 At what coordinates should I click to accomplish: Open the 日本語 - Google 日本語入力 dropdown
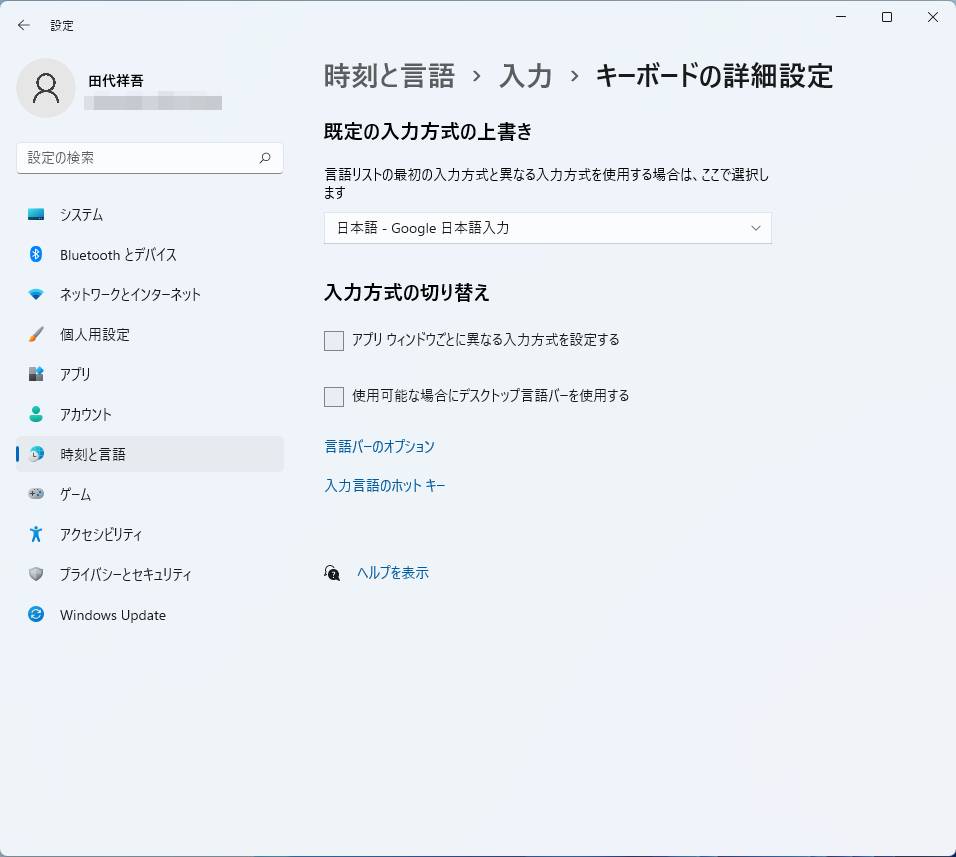[548, 228]
